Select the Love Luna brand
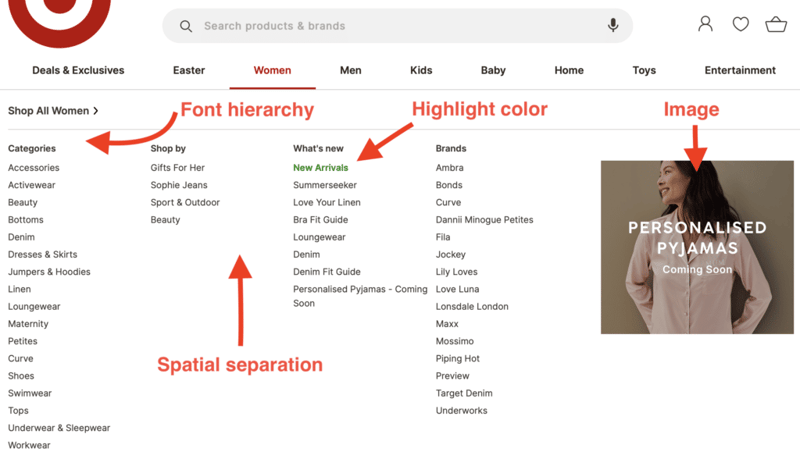Viewport: 800px width, 459px height. pyautogui.click(x=457, y=289)
